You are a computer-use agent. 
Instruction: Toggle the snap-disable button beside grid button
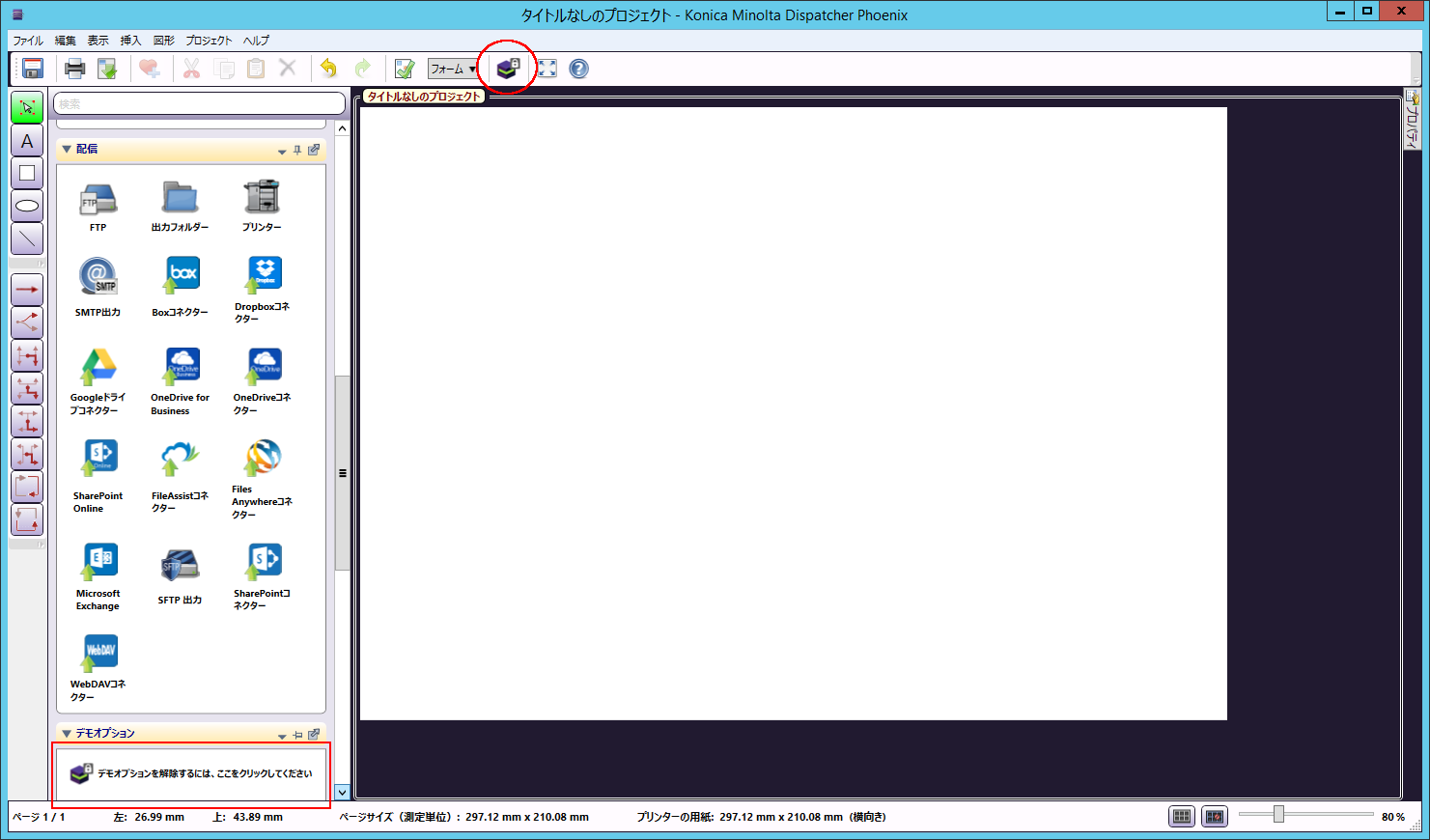[1215, 817]
